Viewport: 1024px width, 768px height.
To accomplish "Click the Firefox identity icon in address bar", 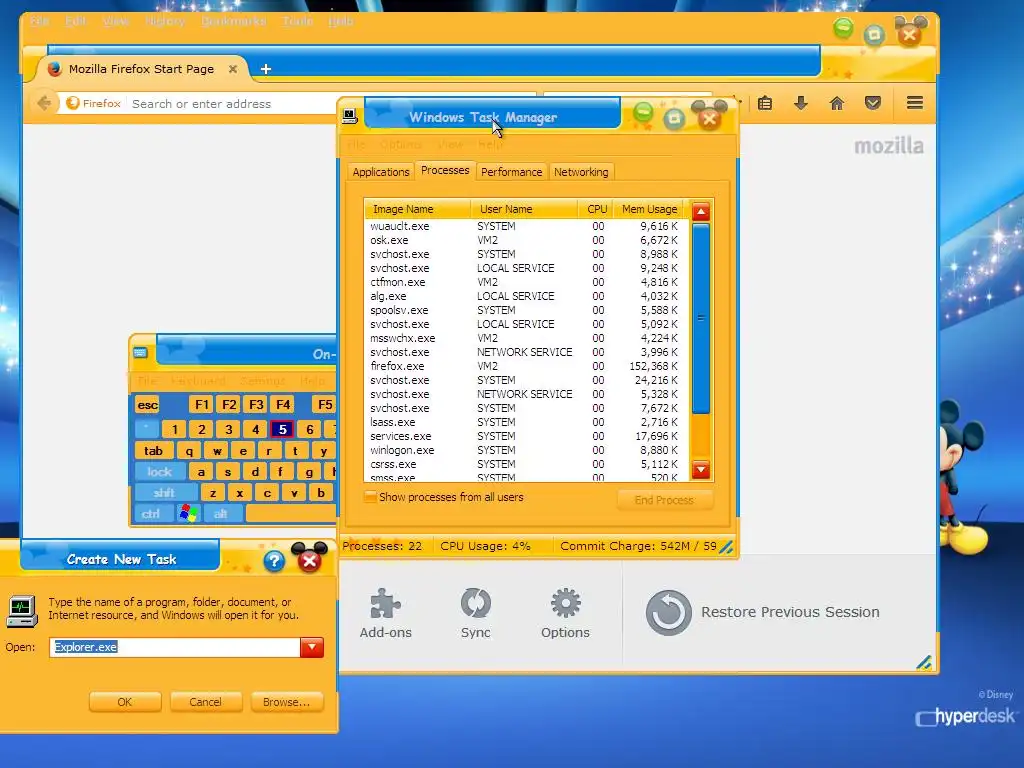I will (x=94, y=103).
